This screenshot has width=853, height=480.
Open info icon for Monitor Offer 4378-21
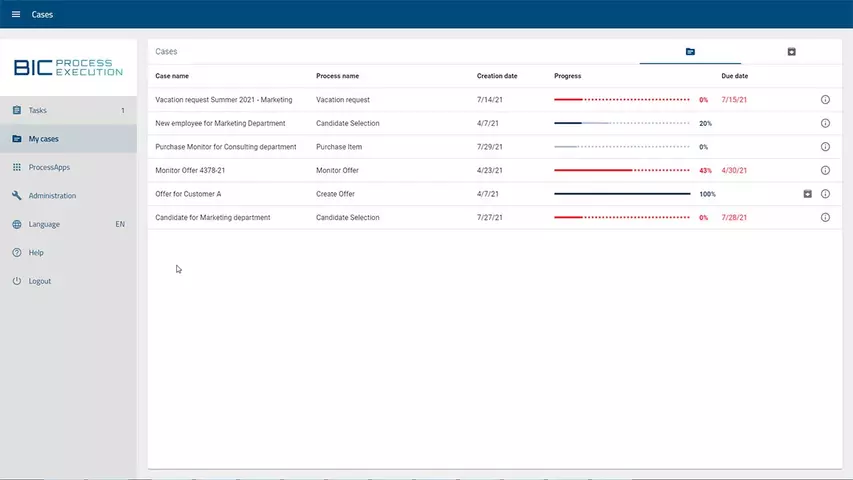tap(825, 171)
